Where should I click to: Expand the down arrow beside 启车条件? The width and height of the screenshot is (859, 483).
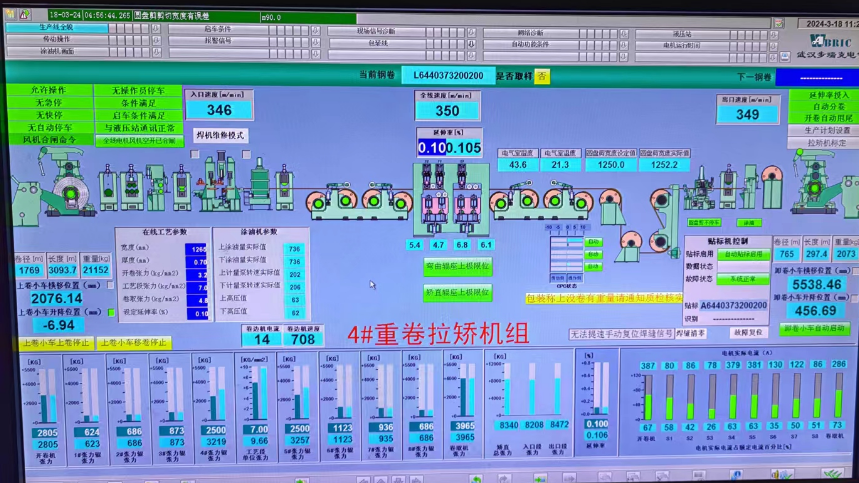[x=315, y=28]
